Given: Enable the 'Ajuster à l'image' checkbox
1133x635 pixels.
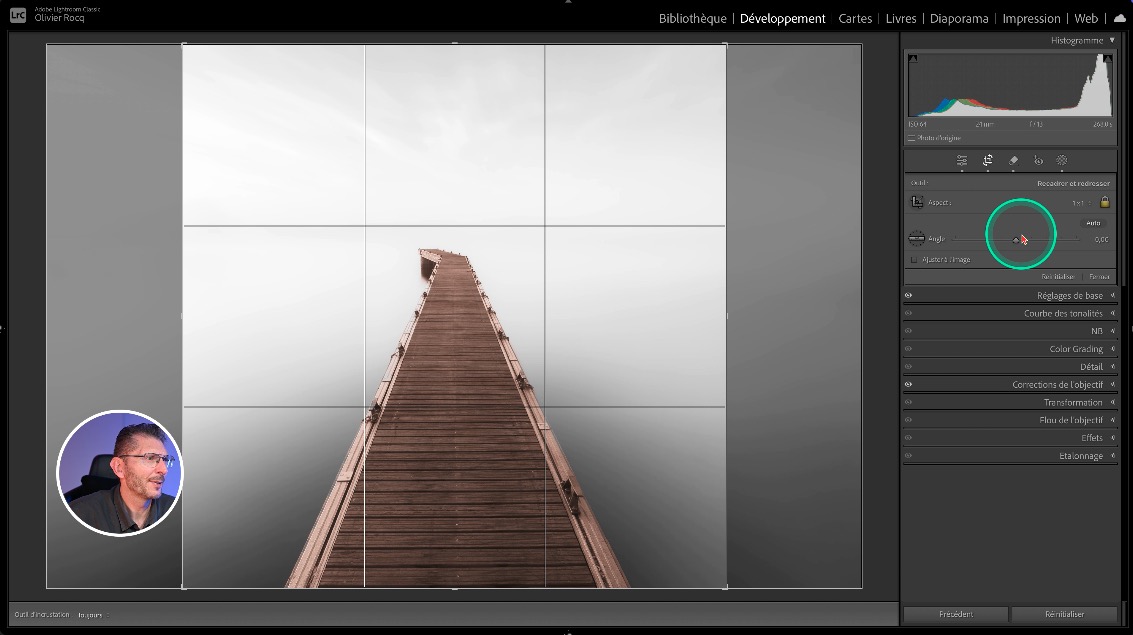Looking at the screenshot, I should click(913, 260).
